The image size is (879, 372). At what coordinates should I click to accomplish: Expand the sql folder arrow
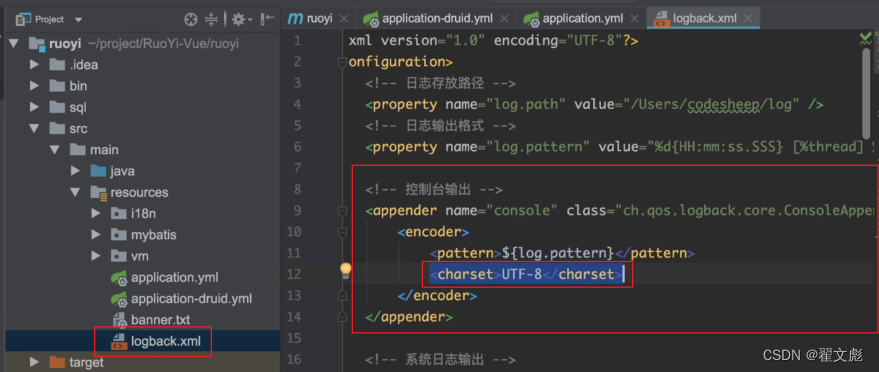pyautogui.click(x=34, y=107)
